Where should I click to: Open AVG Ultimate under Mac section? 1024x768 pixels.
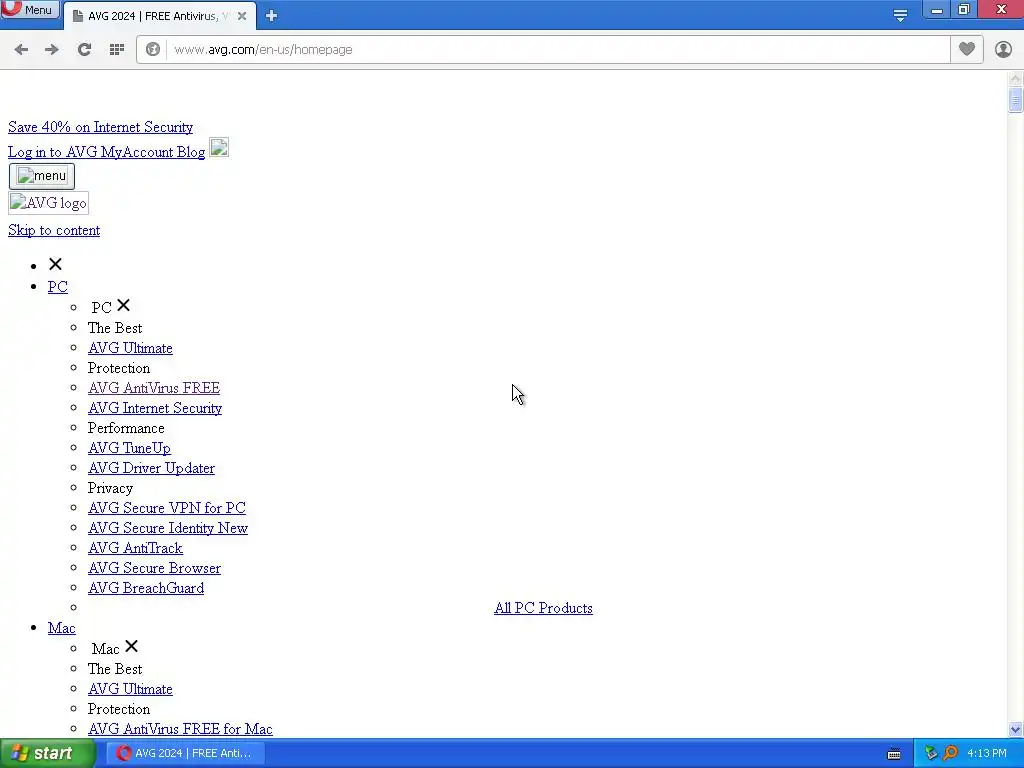click(131, 689)
